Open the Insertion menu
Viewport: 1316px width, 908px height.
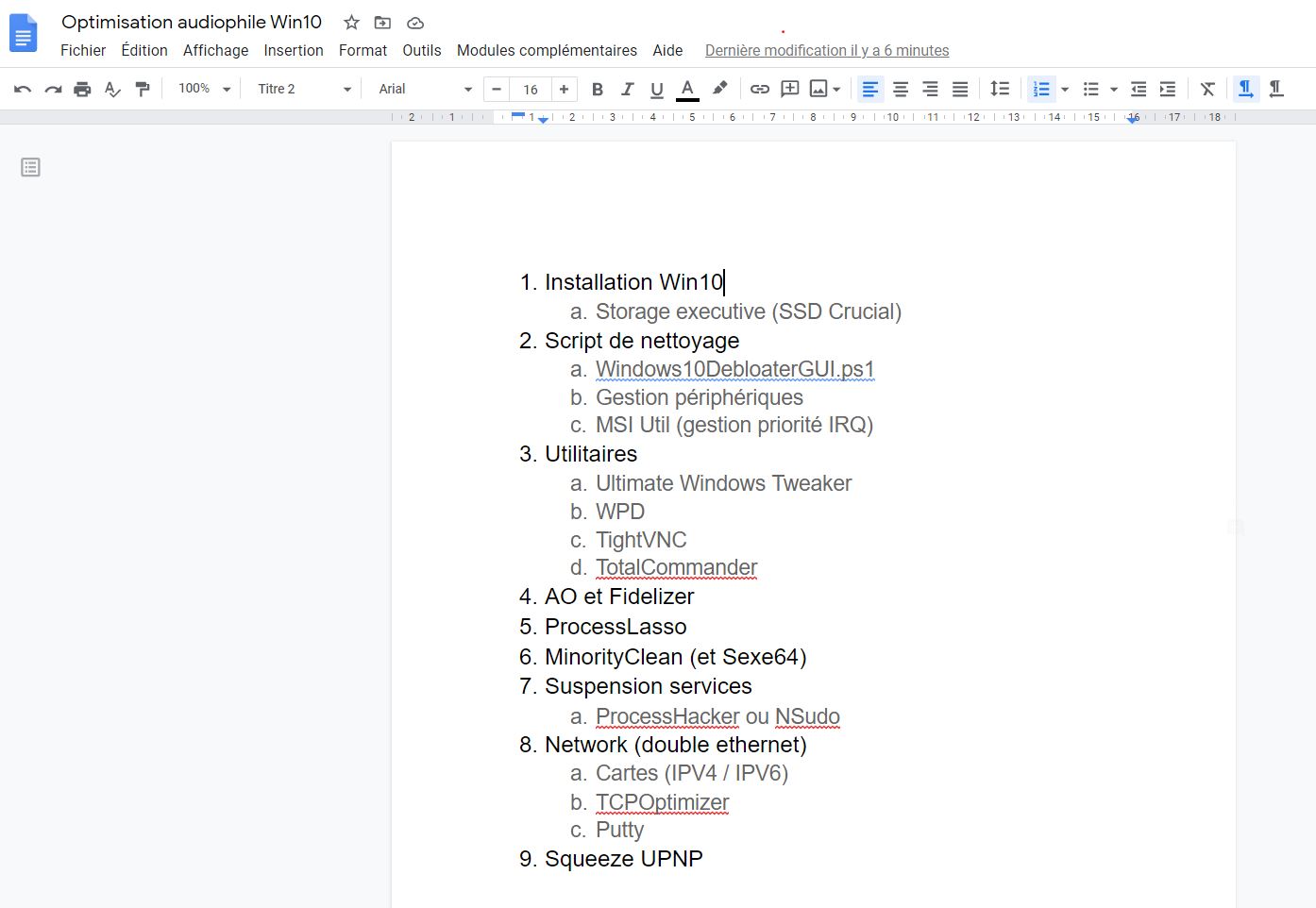294,50
